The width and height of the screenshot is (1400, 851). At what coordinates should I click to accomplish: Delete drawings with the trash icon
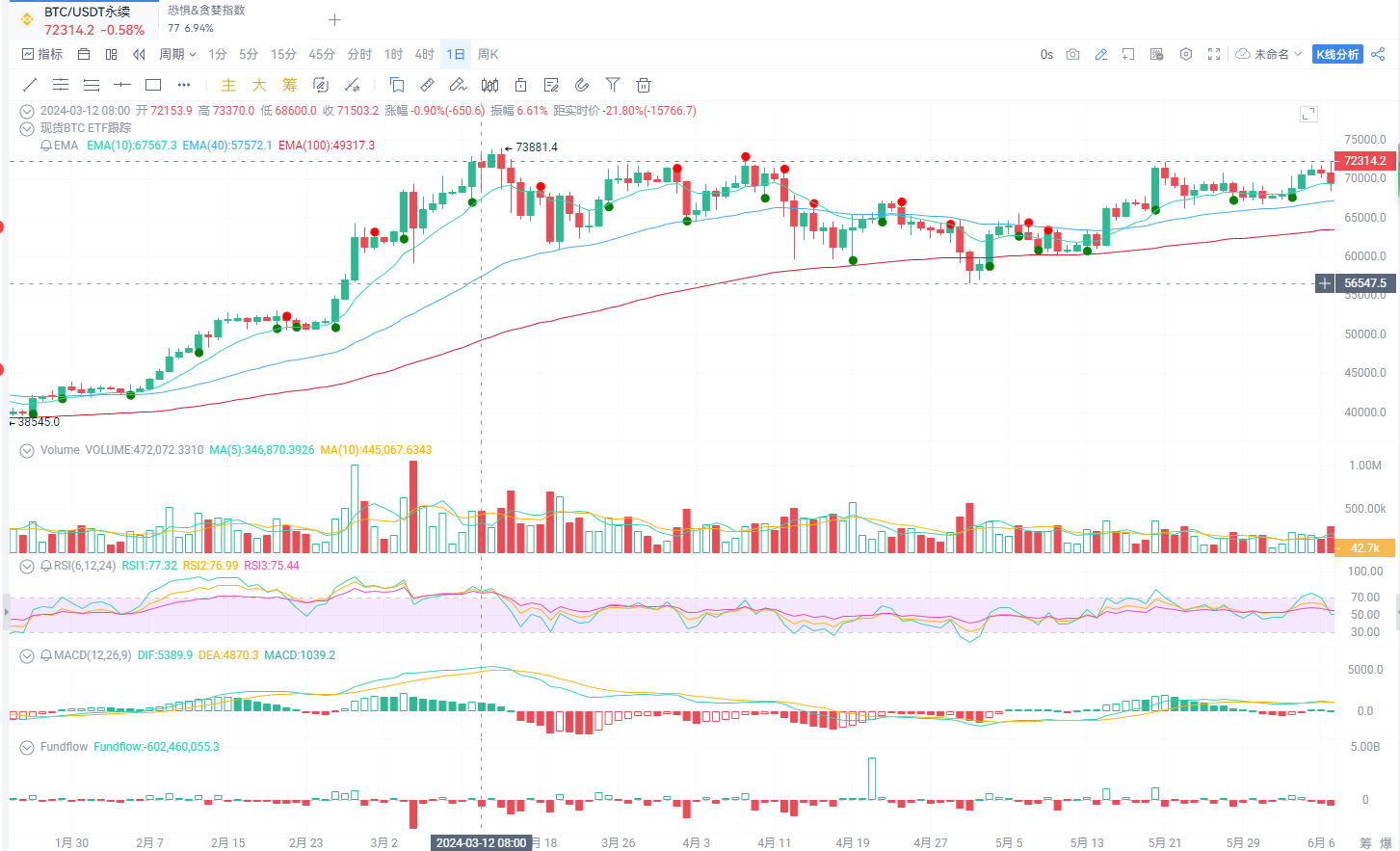[x=644, y=85]
